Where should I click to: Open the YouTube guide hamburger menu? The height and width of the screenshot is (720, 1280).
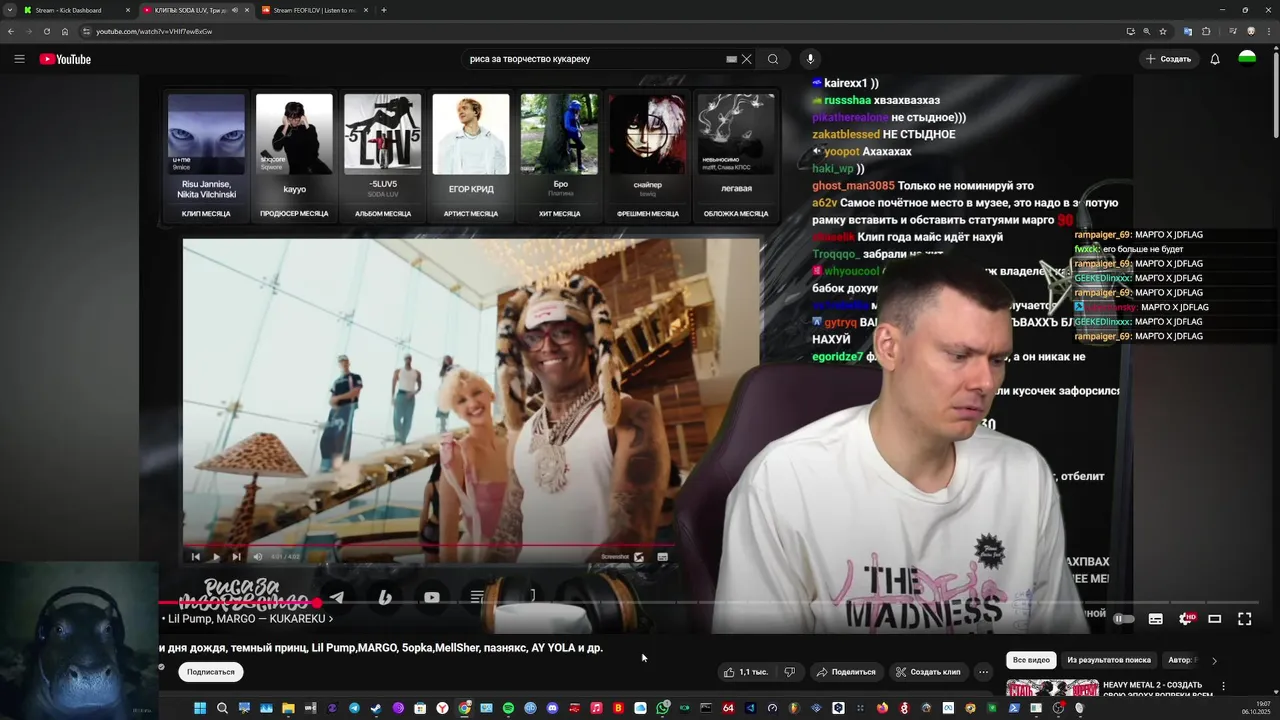[x=19, y=59]
